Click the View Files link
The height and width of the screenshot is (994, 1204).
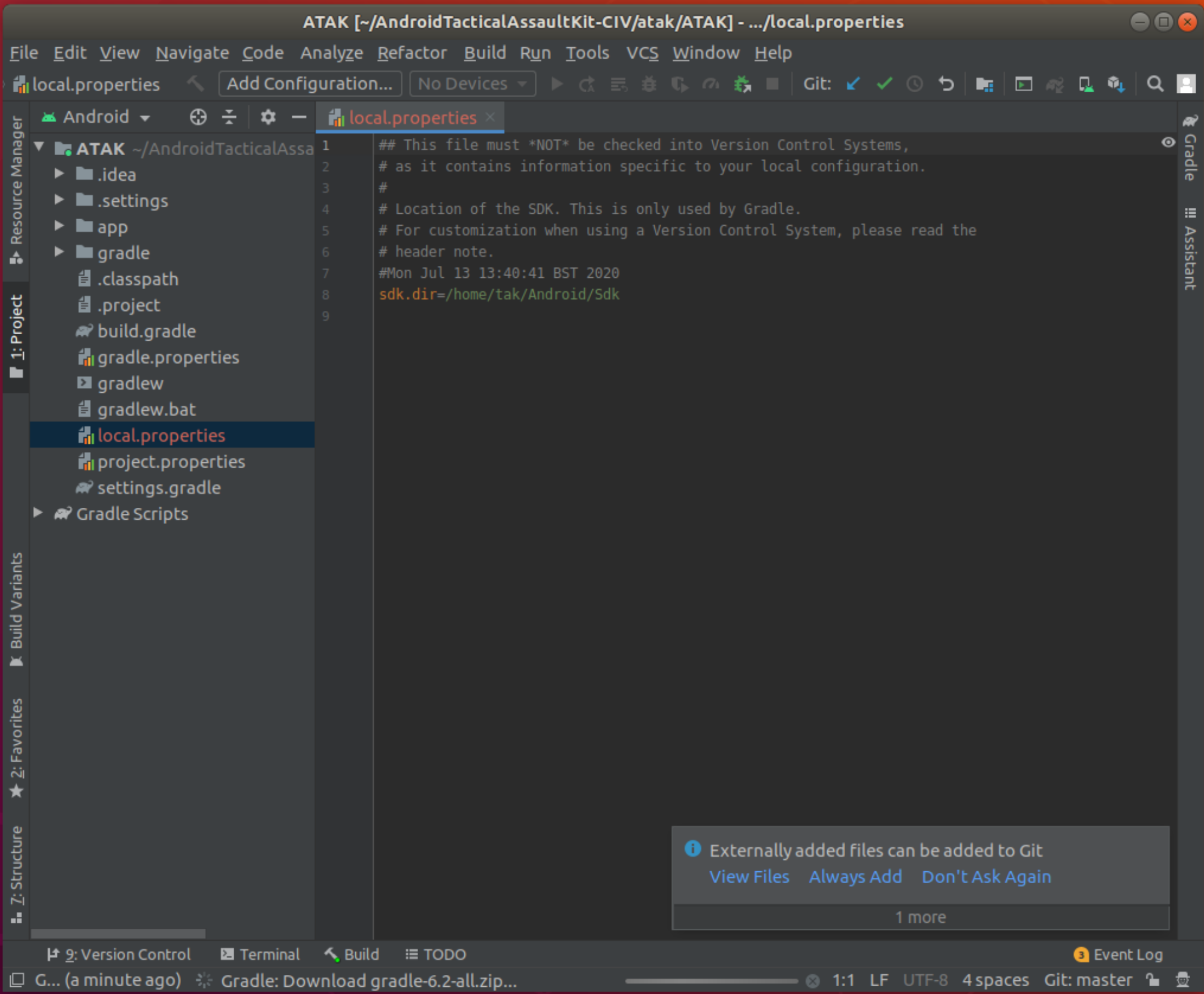point(749,877)
